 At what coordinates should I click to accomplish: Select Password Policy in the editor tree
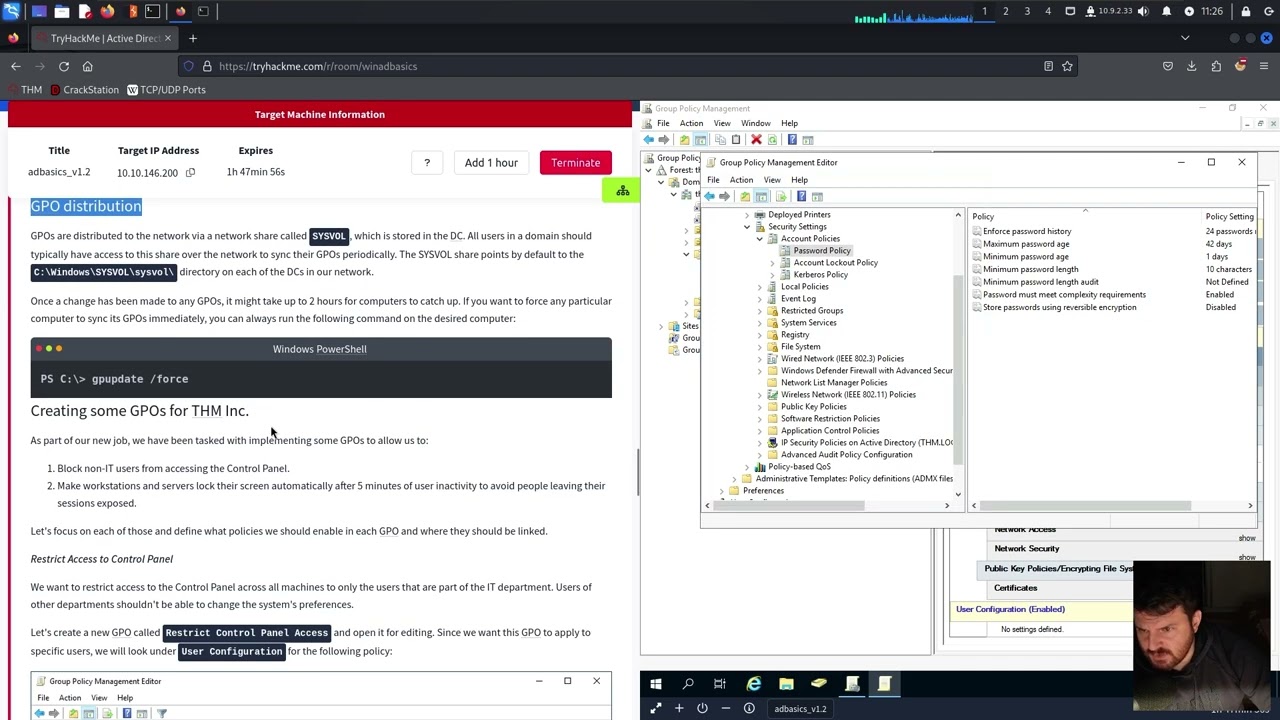pos(822,251)
